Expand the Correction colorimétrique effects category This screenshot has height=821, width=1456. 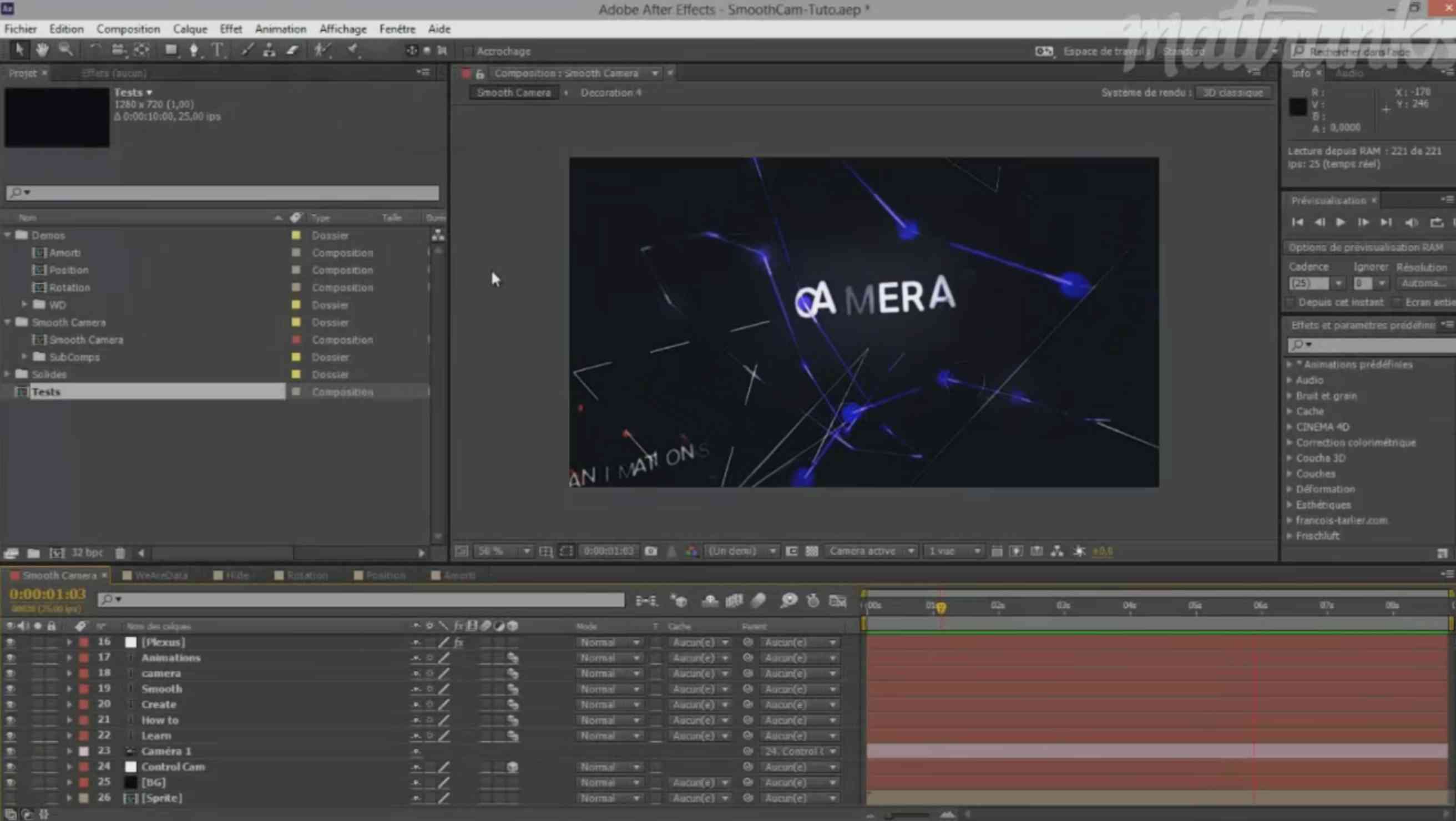click(1290, 443)
